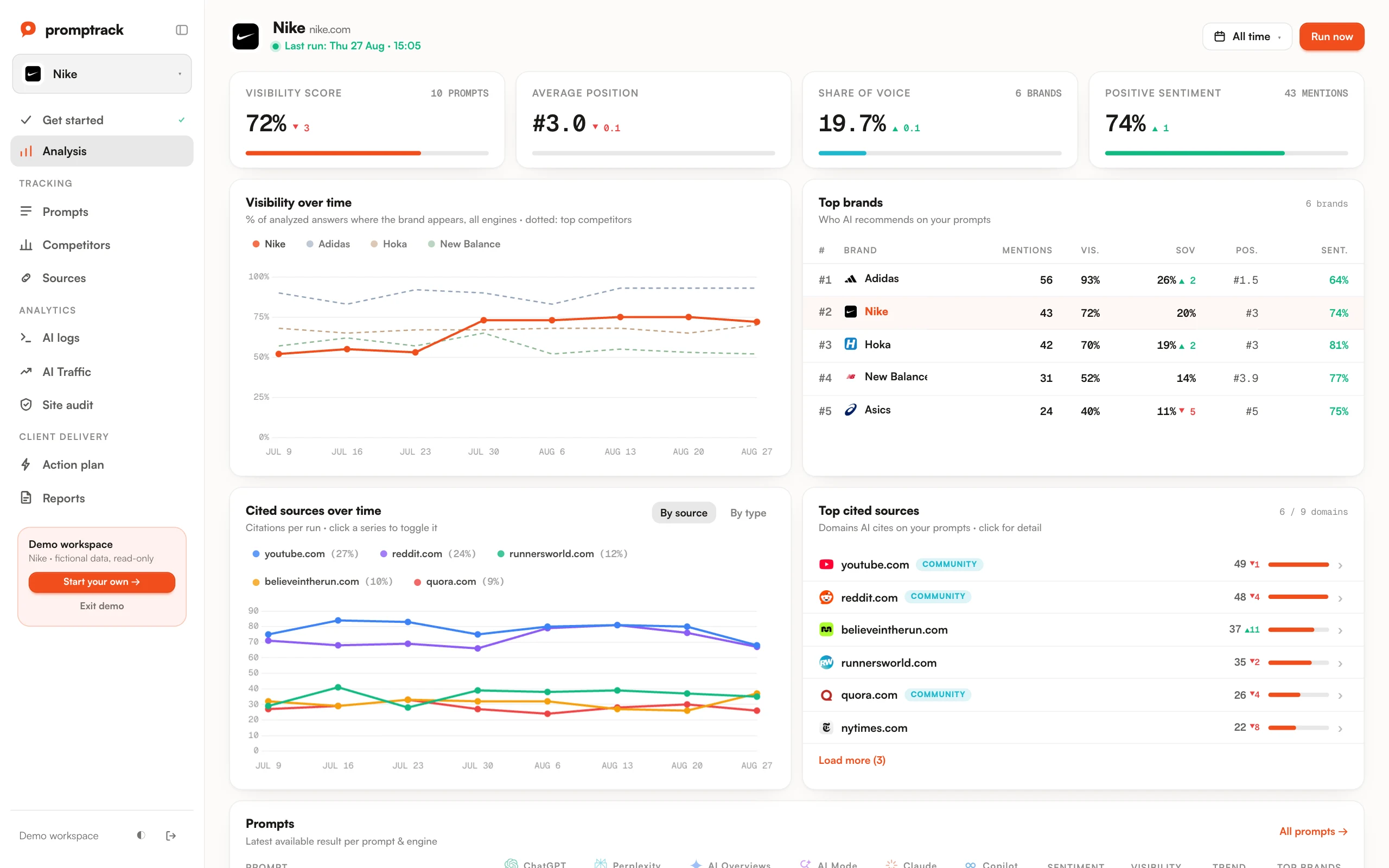Viewport: 1389px width, 868px height.
Task: Click the Adidas logo in Top brands
Action: click(x=851, y=279)
